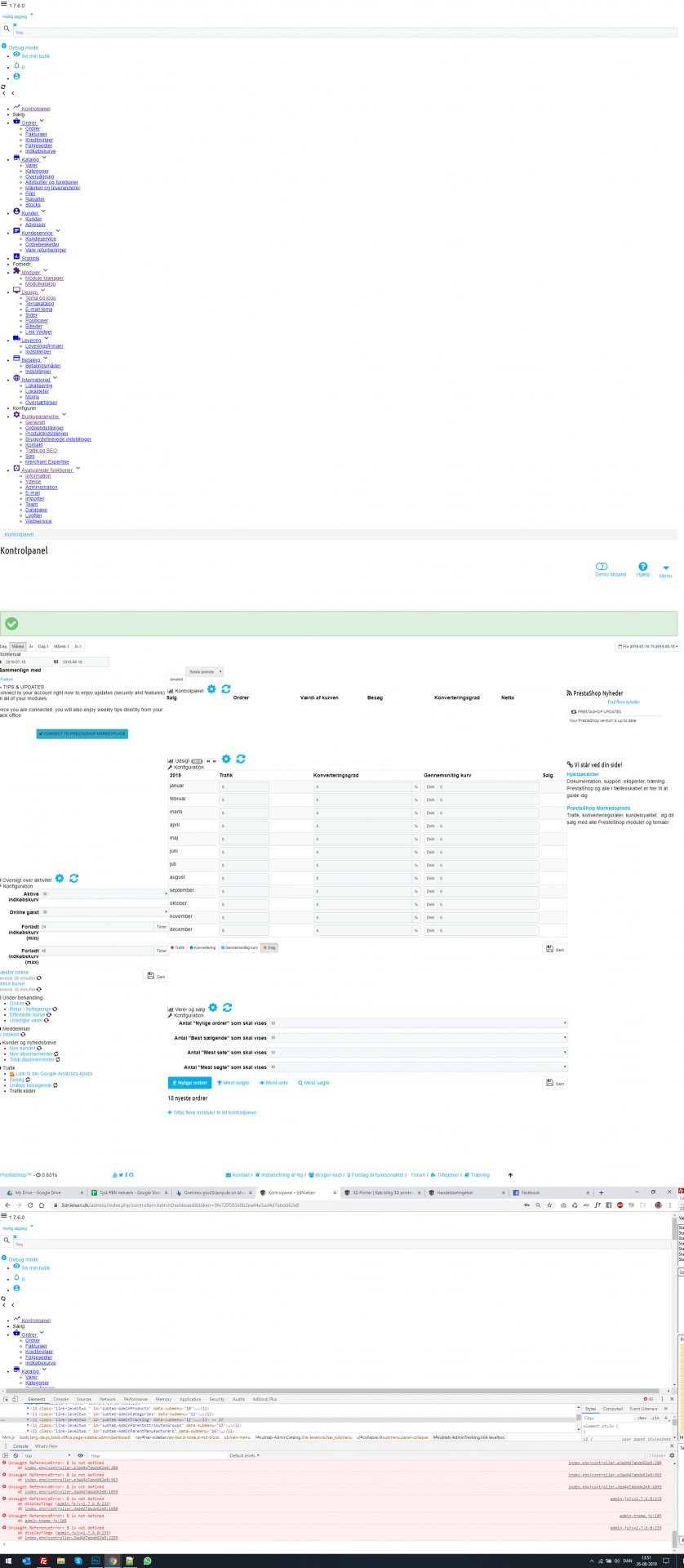Collapse the Design submenu chevron

coord(42,291)
